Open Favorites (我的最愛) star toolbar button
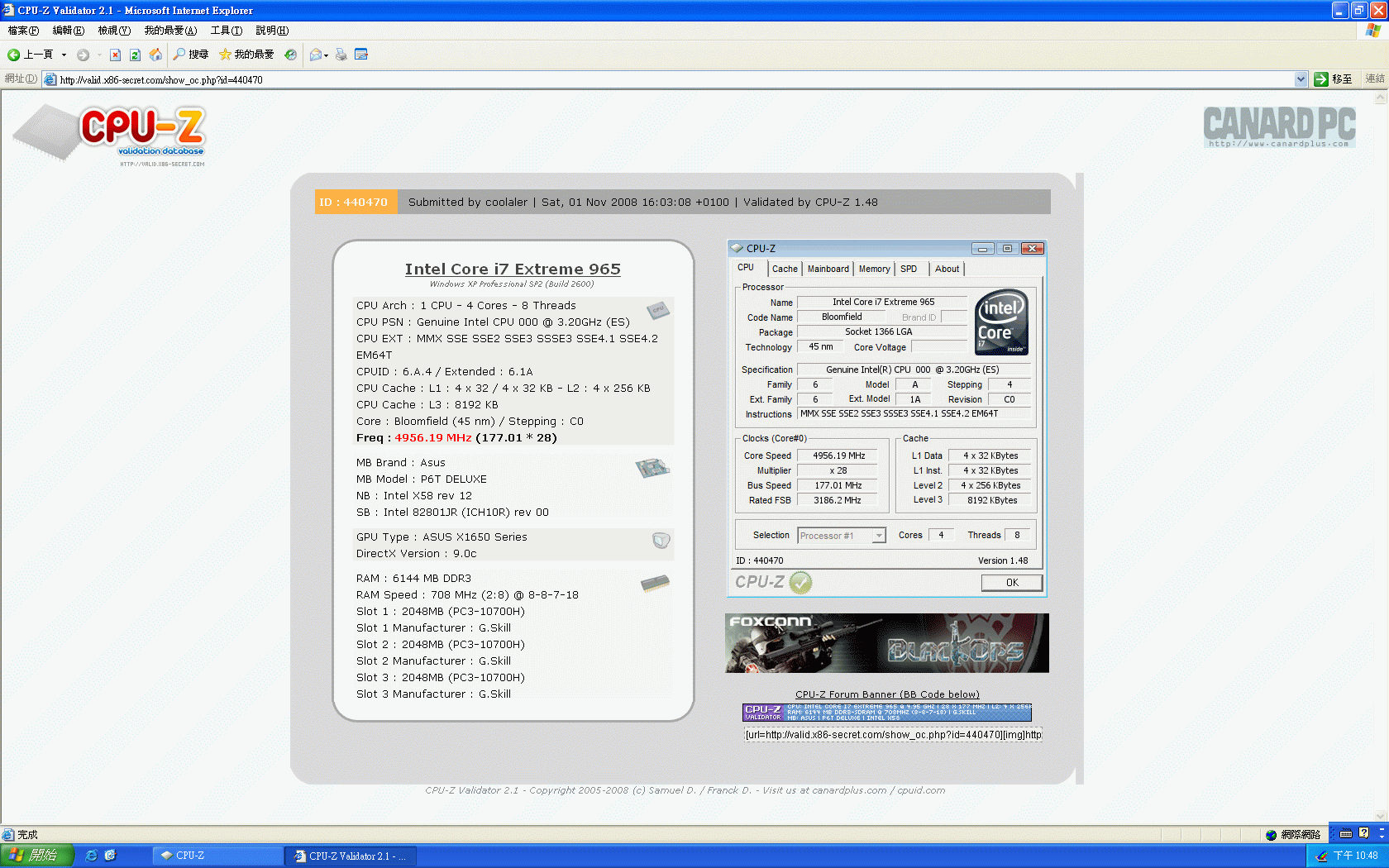The width and height of the screenshot is (1389, 868). 246,55
